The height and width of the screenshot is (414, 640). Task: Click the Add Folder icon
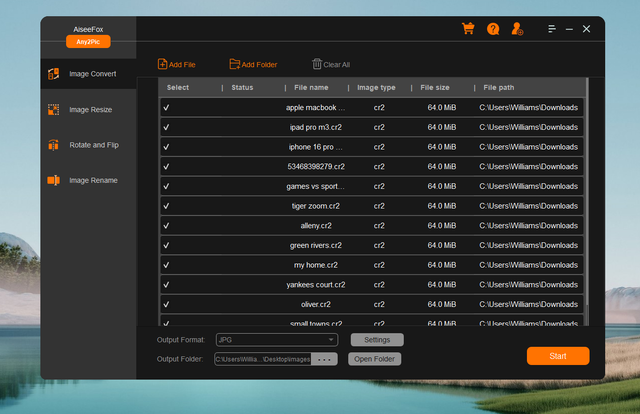[x=235, y=64]
